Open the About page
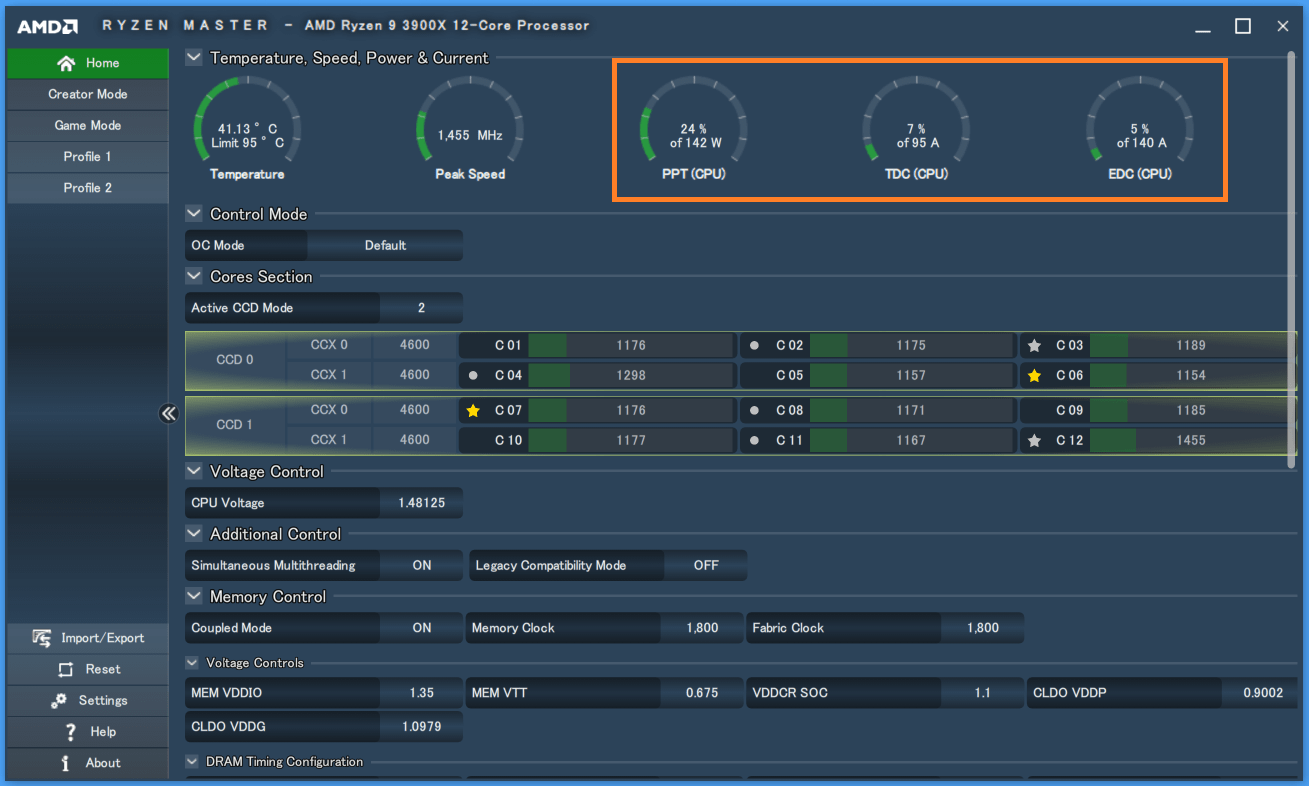 (x=88, y=762)
